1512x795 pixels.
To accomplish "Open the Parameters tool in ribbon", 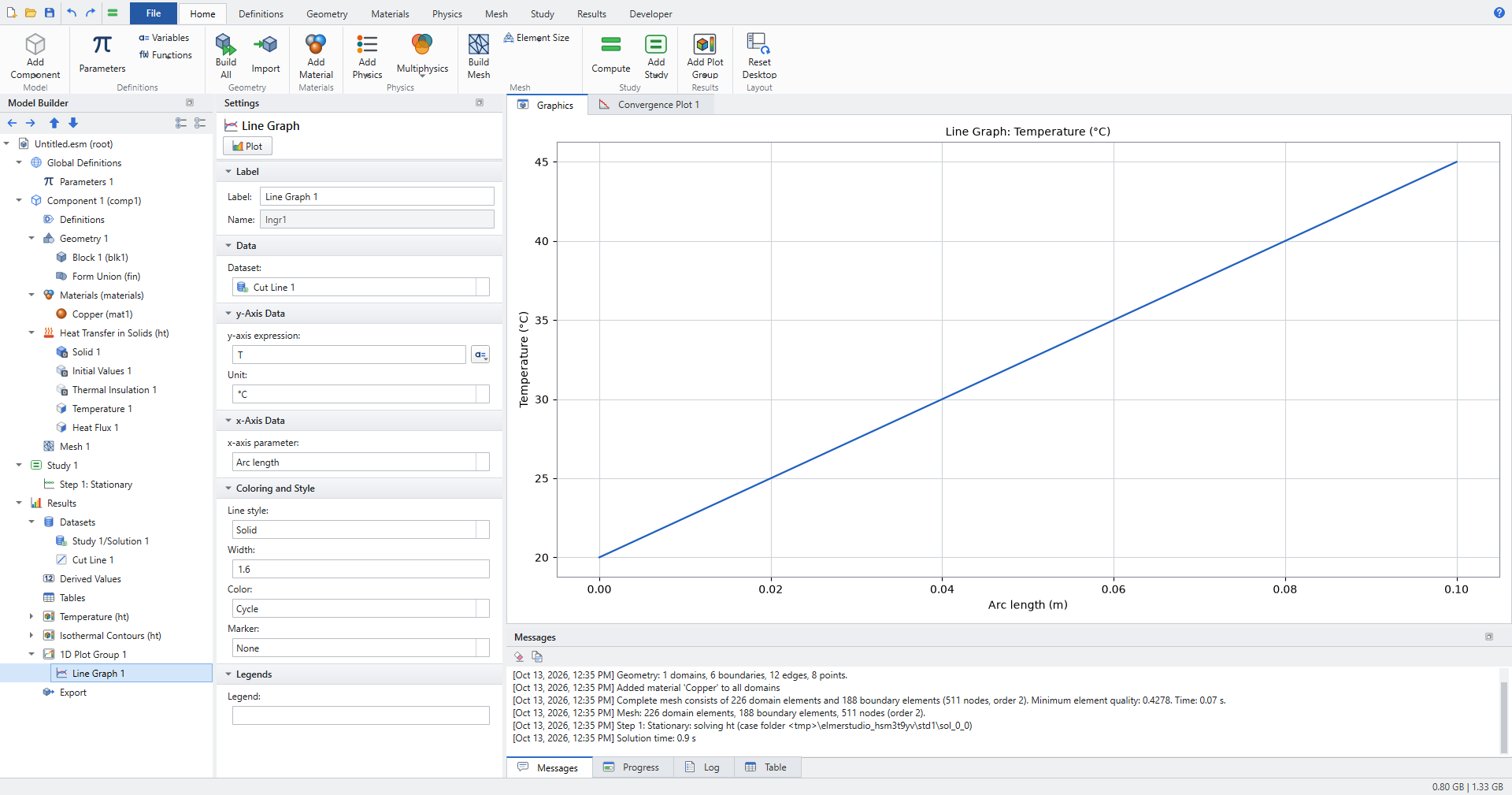I will click(x=102, y=54).
